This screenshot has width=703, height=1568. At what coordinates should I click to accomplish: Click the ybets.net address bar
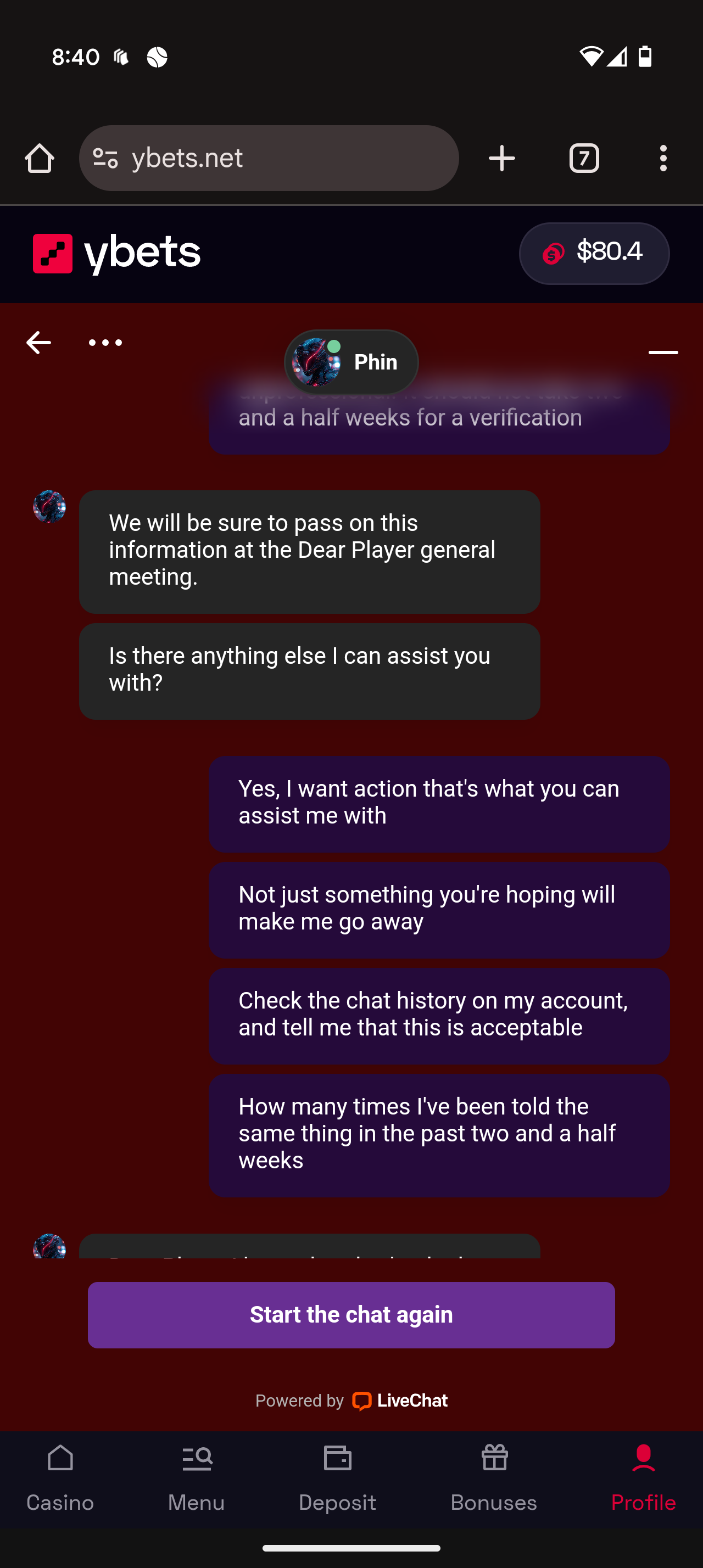pyautogui.click(x=286, y=158)
